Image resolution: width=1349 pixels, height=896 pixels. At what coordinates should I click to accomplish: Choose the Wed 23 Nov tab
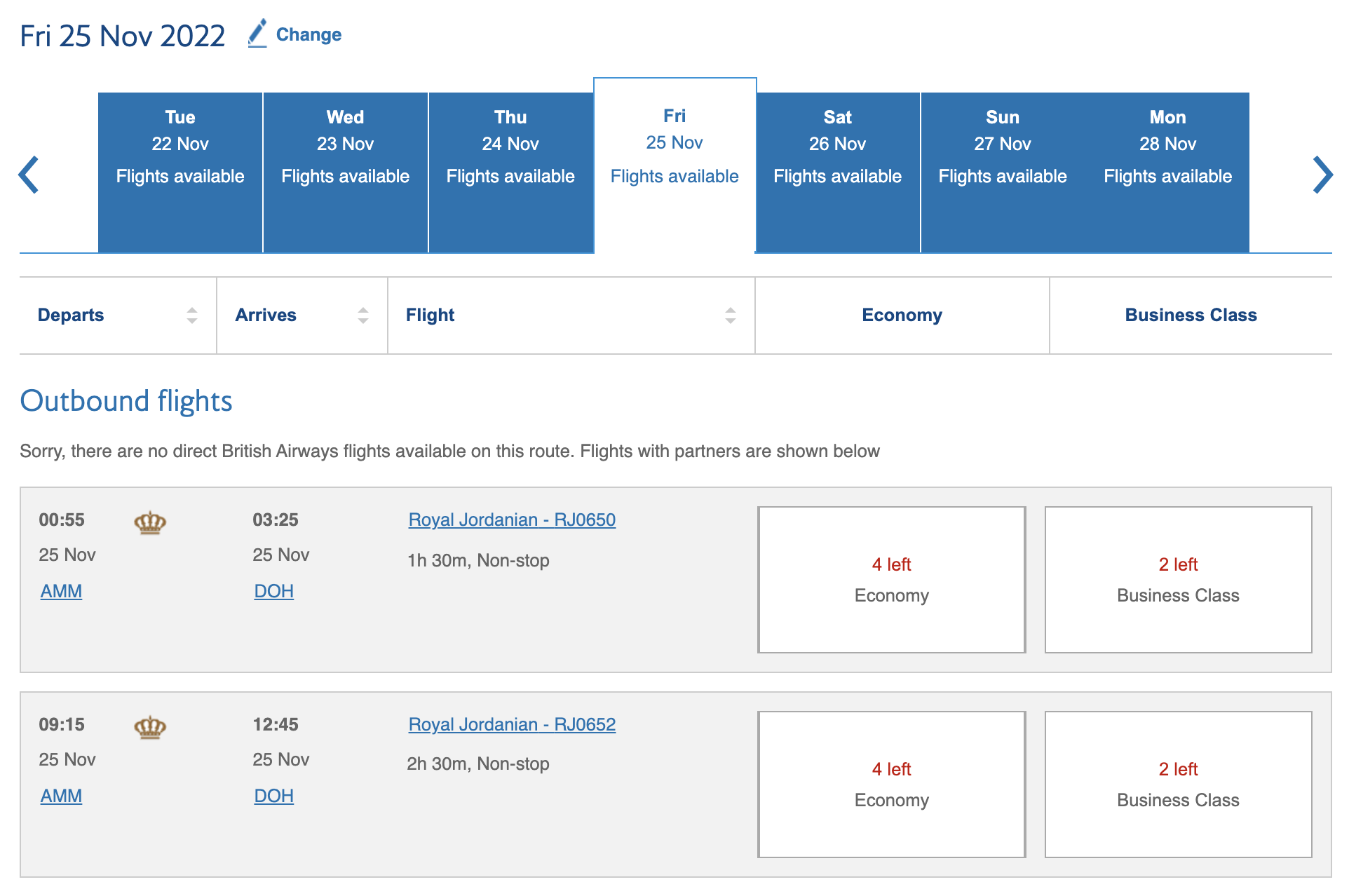345,172
